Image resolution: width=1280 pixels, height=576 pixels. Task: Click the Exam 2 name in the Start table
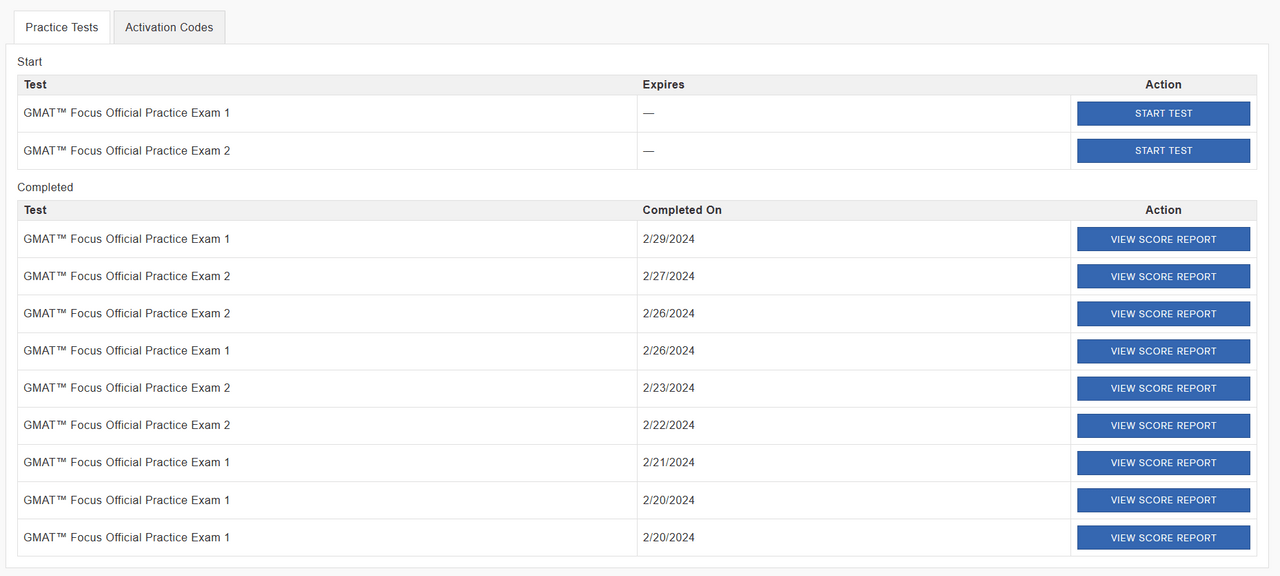(x=127, y=151)
